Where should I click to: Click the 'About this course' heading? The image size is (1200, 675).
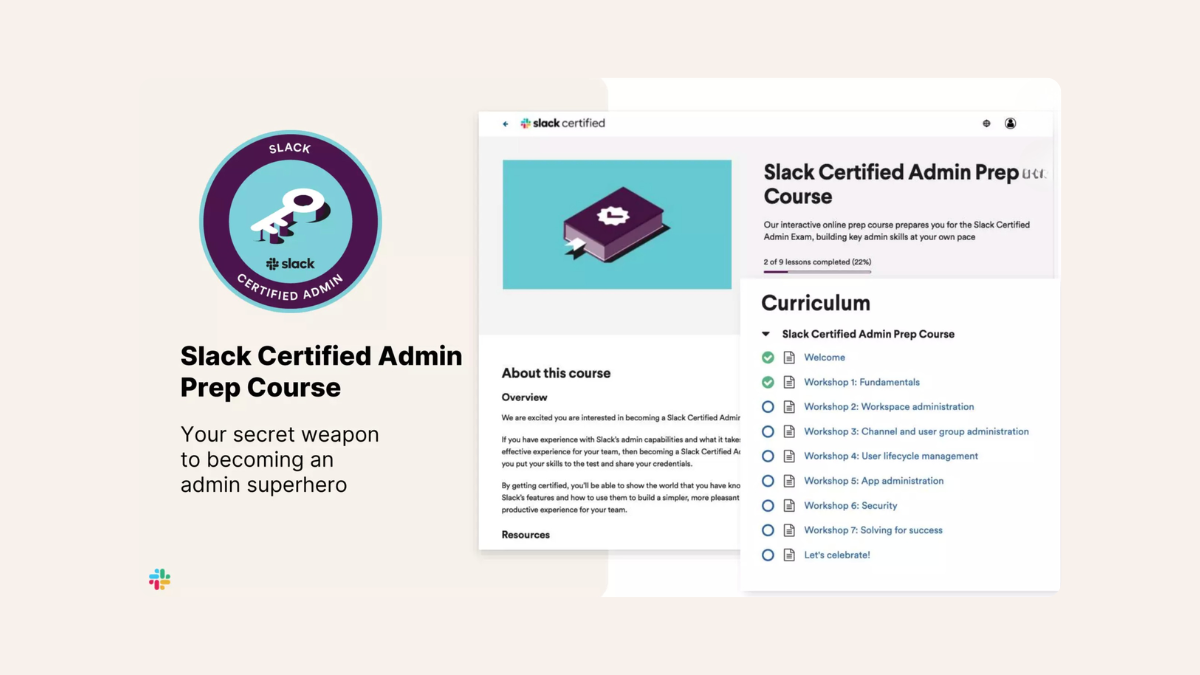556,373
